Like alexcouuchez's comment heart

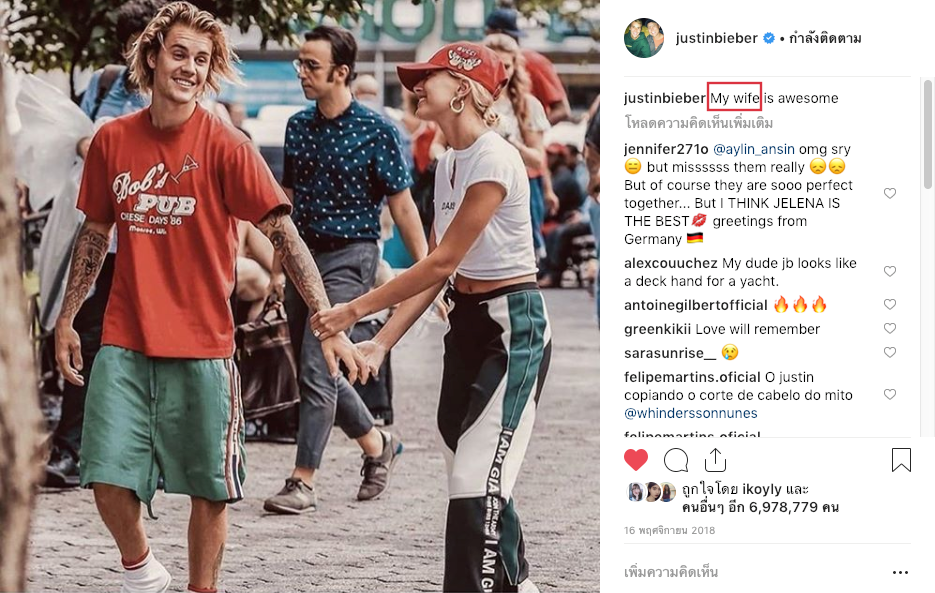(890, 271)
